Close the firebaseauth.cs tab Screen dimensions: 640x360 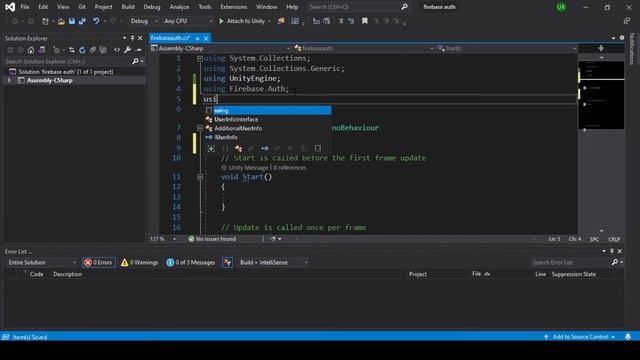206,38
